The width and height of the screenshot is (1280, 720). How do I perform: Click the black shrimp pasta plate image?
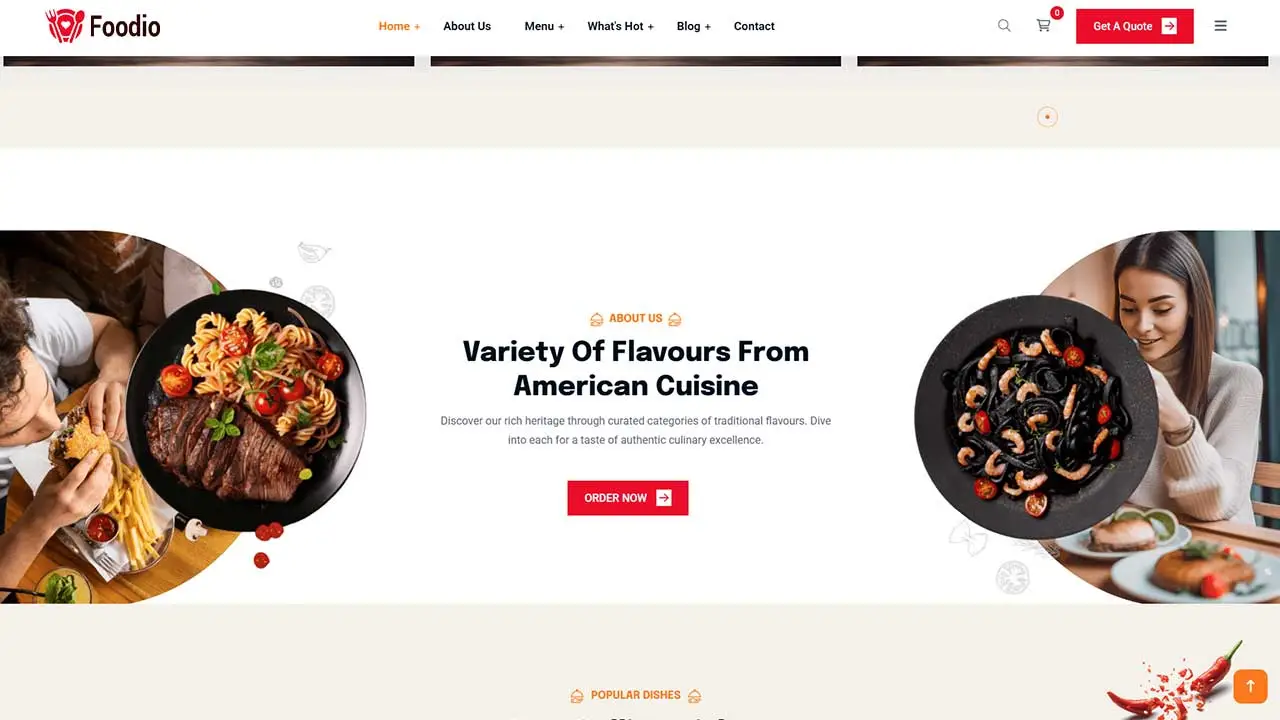coord(1036,417)
